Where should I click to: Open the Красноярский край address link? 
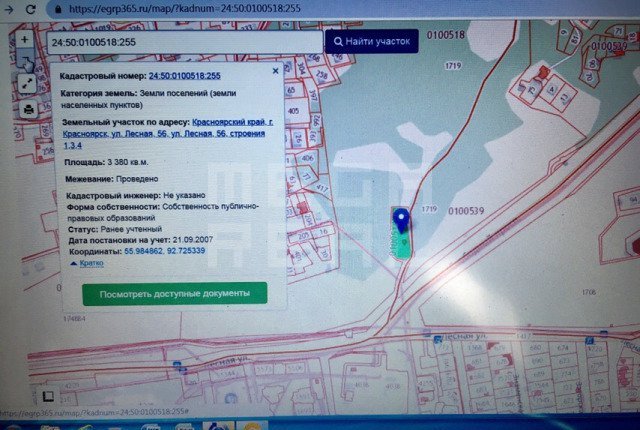coord(168,133)
